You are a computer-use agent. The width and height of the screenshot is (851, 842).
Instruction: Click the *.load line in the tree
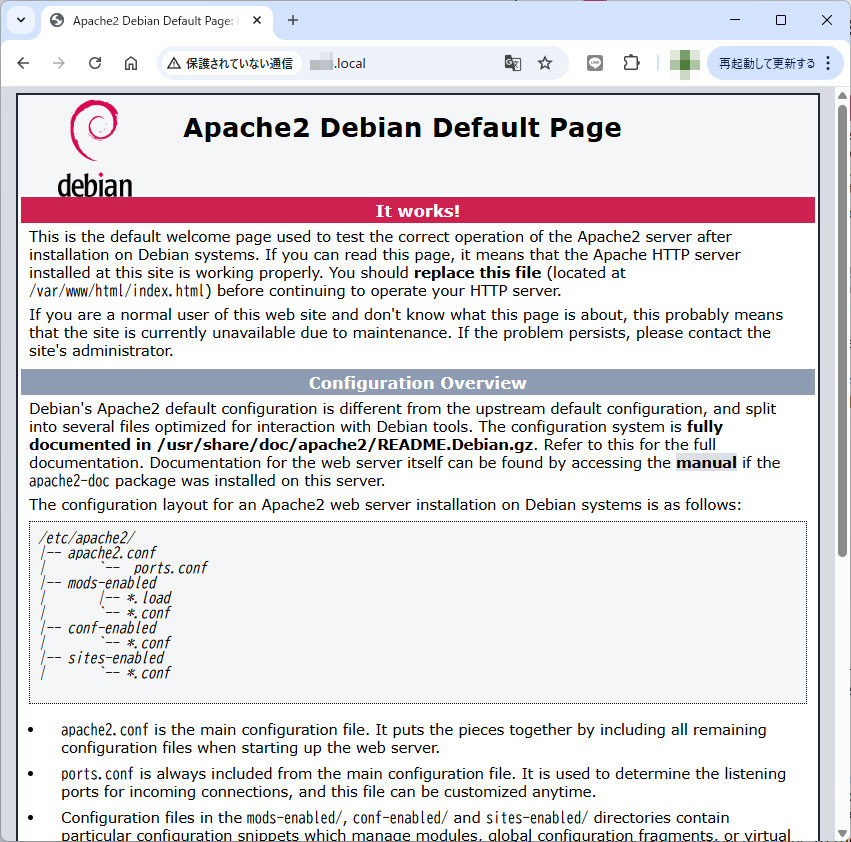click(149, 598)
